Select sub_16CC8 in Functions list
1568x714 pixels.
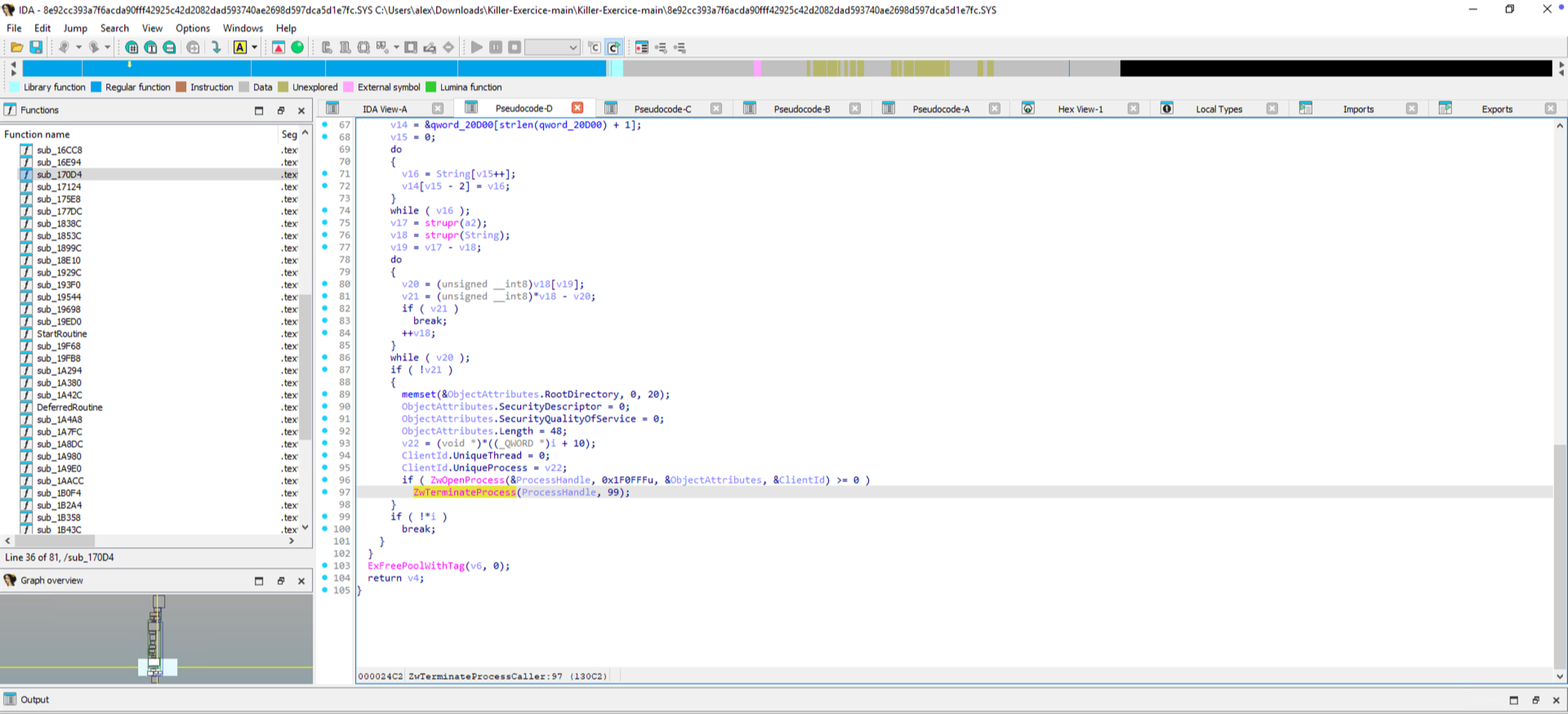59,150
